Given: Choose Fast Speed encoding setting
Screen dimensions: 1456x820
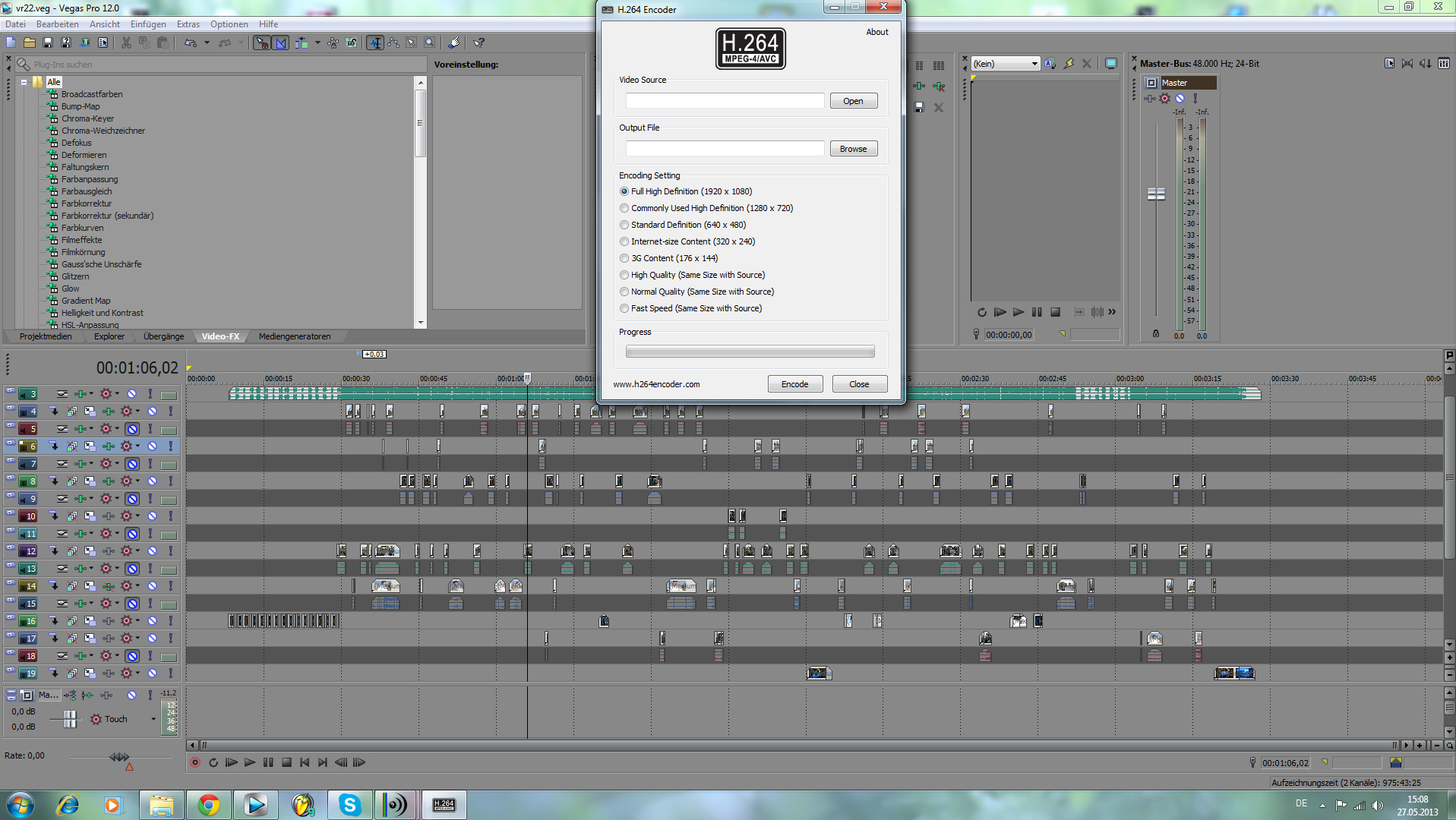Looking at the screenshot, I should click(x=624, y=308).
